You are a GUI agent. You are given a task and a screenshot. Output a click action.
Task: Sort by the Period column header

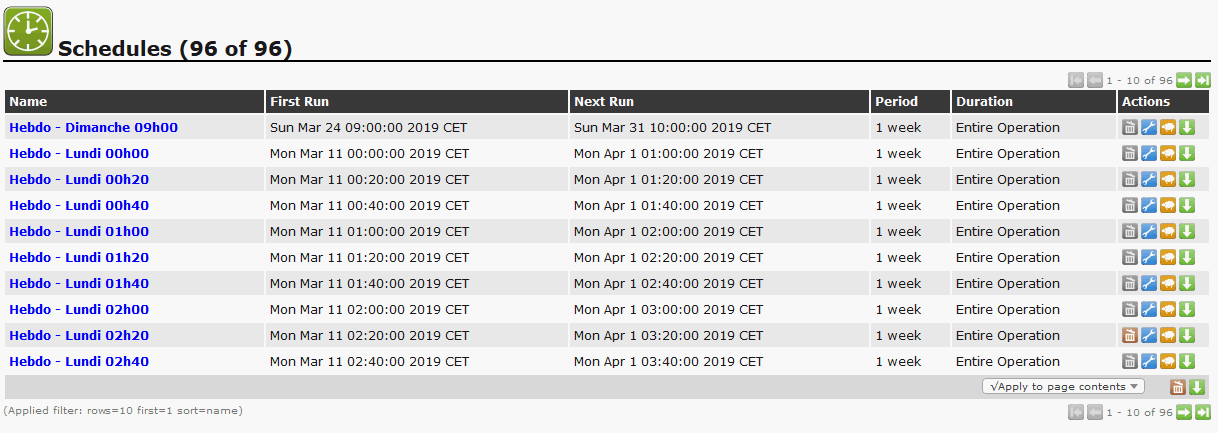tap(896, 101)
